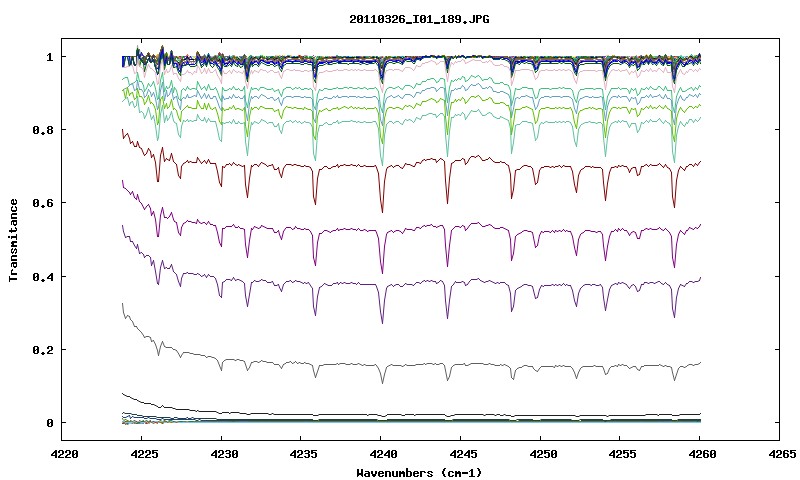Image resolution: width=800 pixels, height=480 pixels.
Task: Click the y-axis tick label 0.2
Action: click(x=43, y=350)
